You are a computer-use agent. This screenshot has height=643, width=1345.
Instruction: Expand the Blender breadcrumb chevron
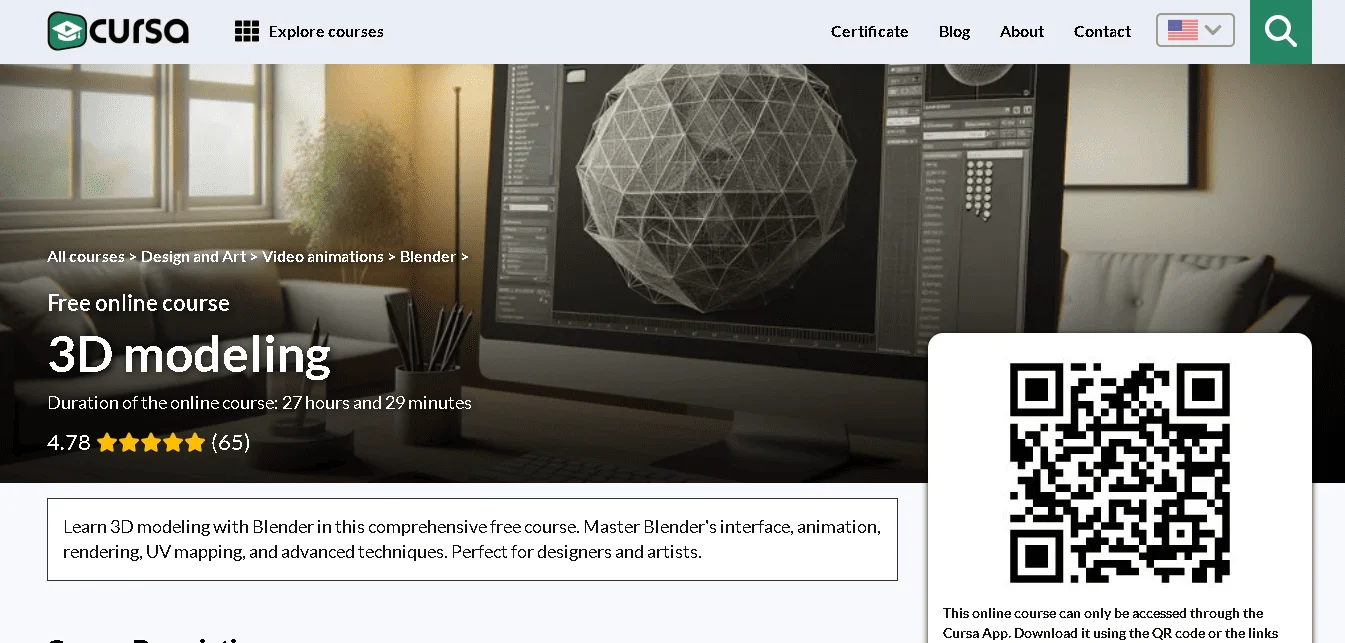(464, 256)
